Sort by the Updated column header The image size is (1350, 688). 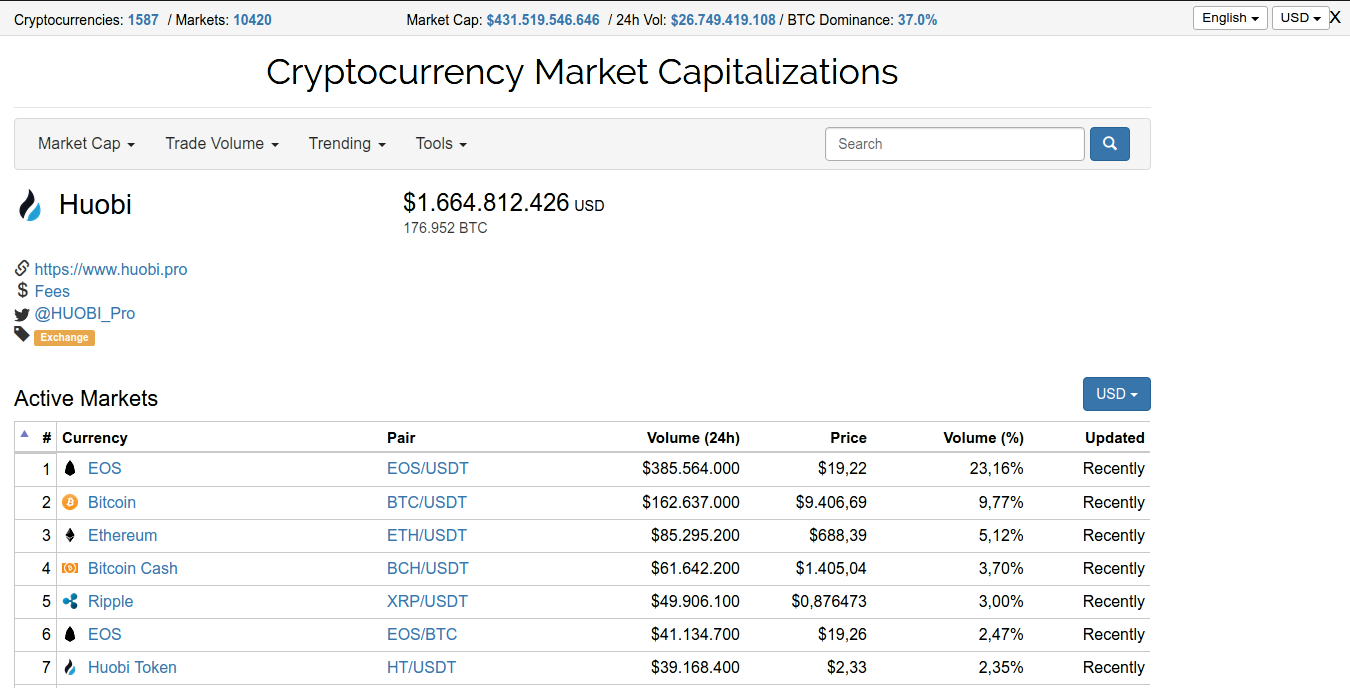tap(1115, 438)
